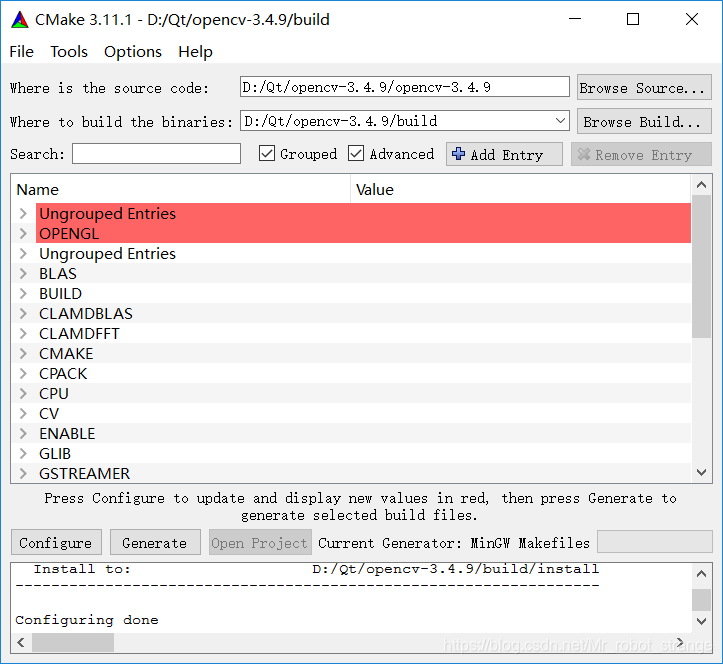The image size is (723, 664).
Task: Expand the CLAMDFFT group
Action: click(x=23, y=333)
